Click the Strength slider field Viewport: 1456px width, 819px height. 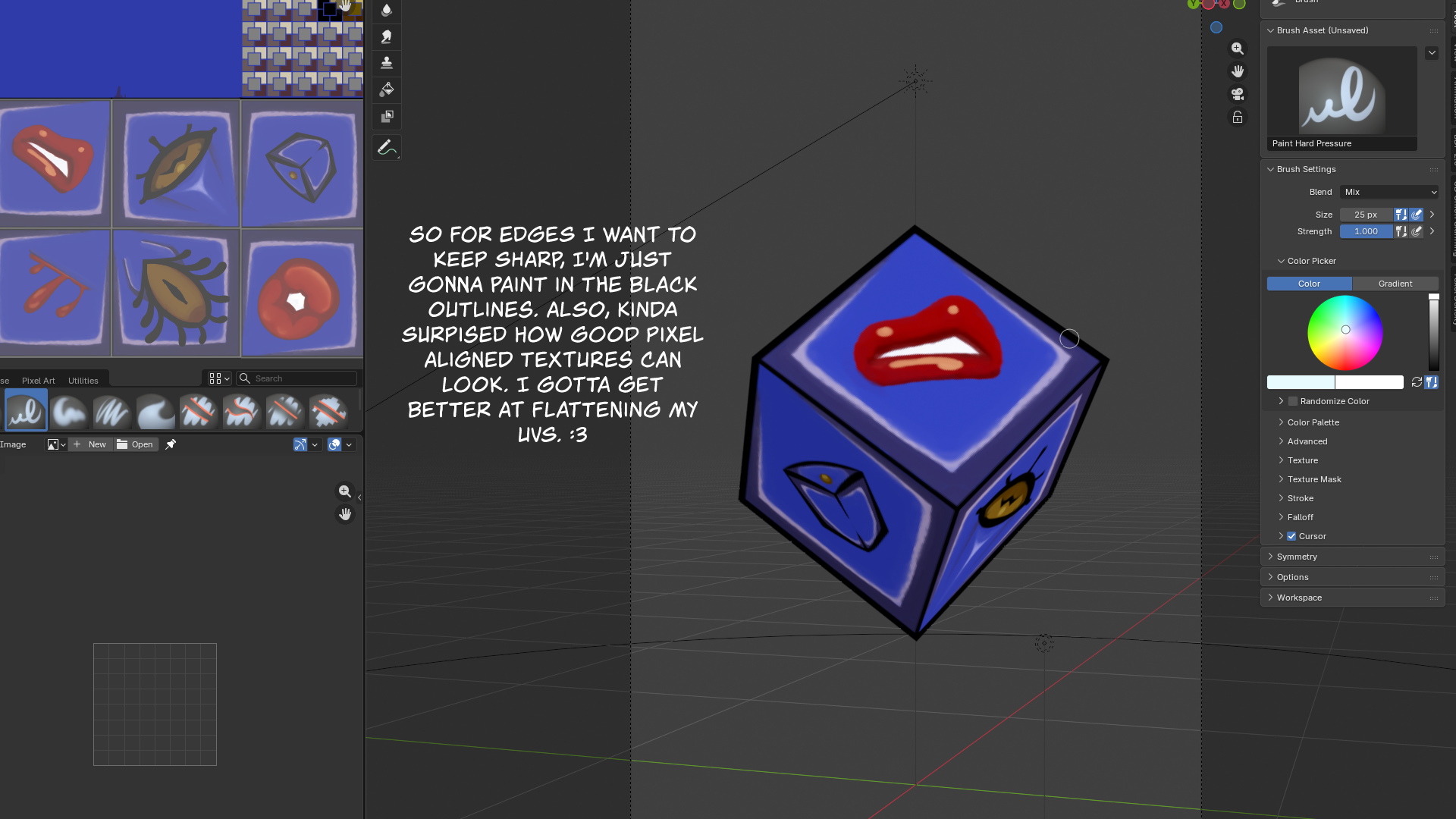[1366, 231]
